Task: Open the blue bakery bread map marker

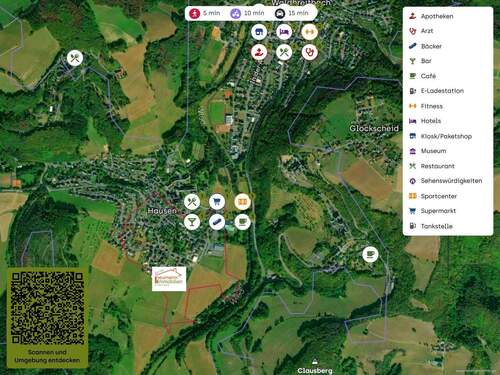Action: point(217,222)
